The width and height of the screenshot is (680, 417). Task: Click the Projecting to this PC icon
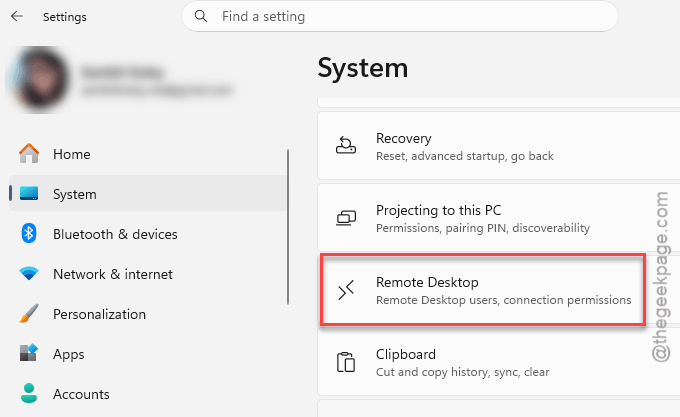(346, 218)
